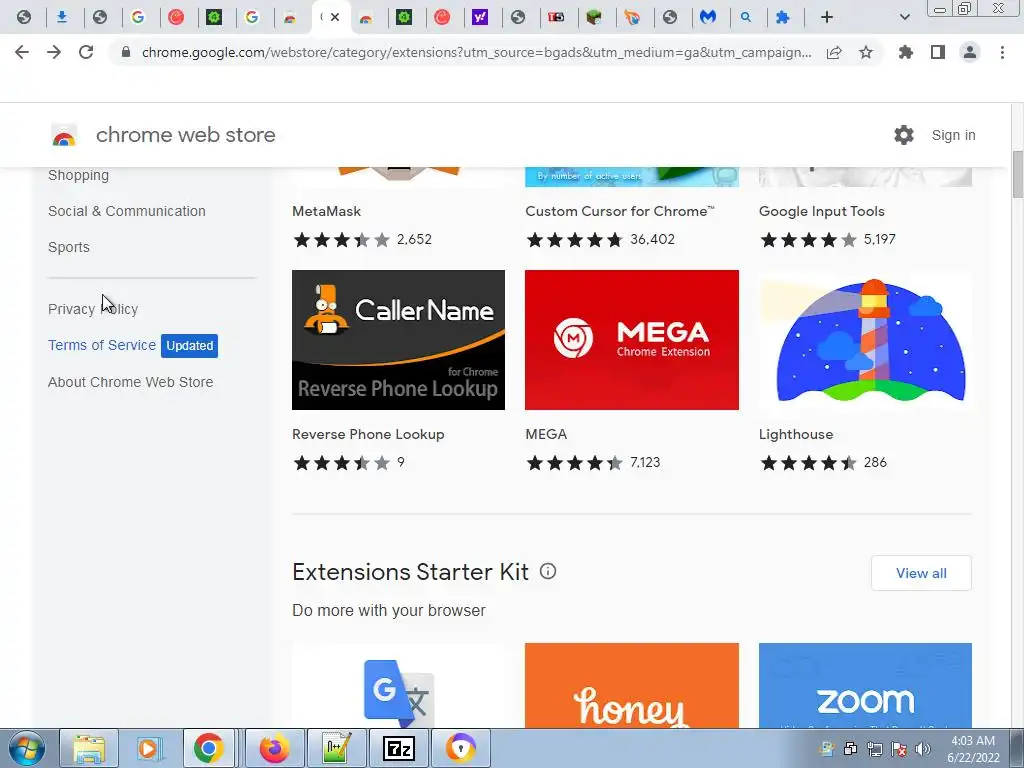Click the Custom Cursor for Chrome title
This screenshot has height=768, width=1024.
pos(620,211)
